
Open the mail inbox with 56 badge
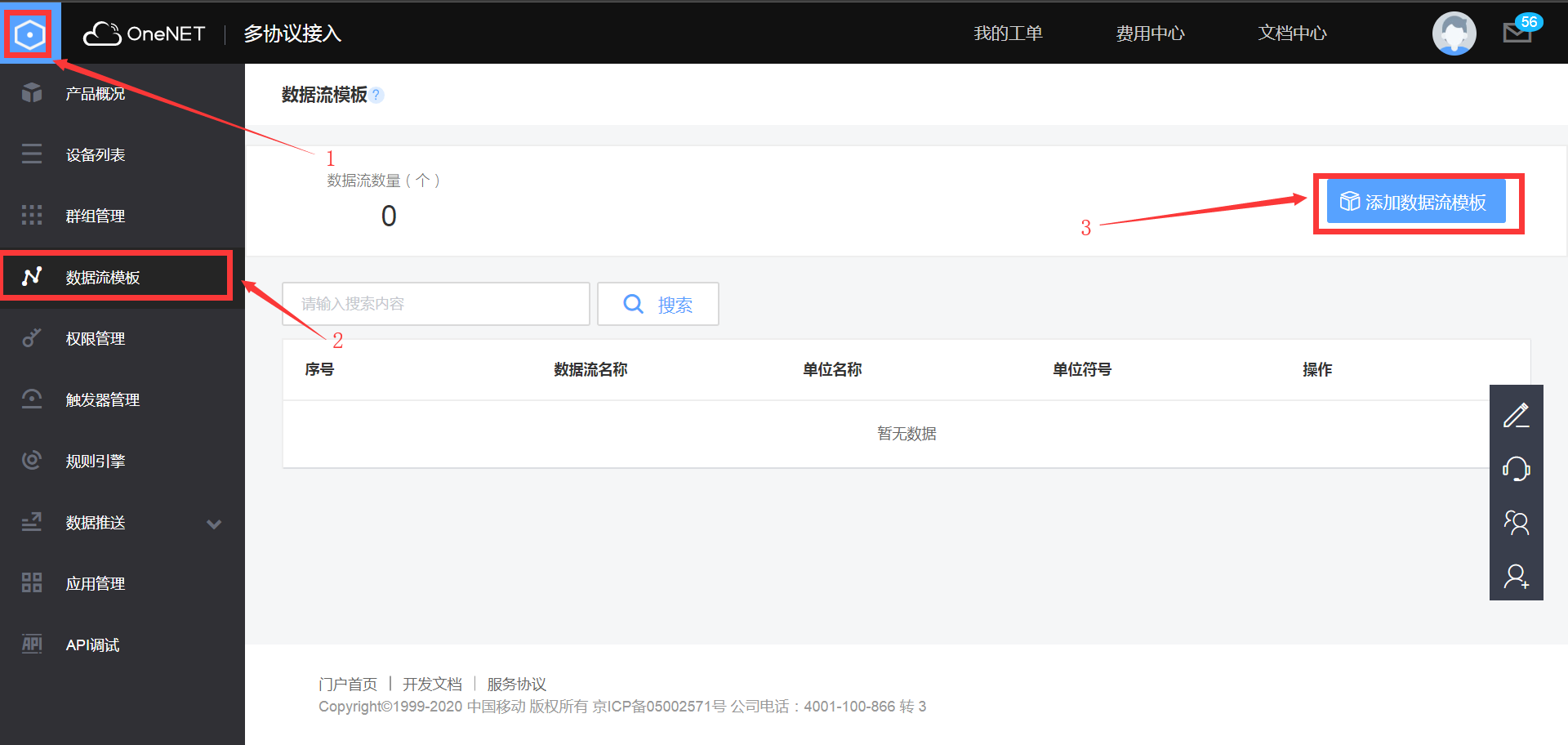pos(1518,33)
